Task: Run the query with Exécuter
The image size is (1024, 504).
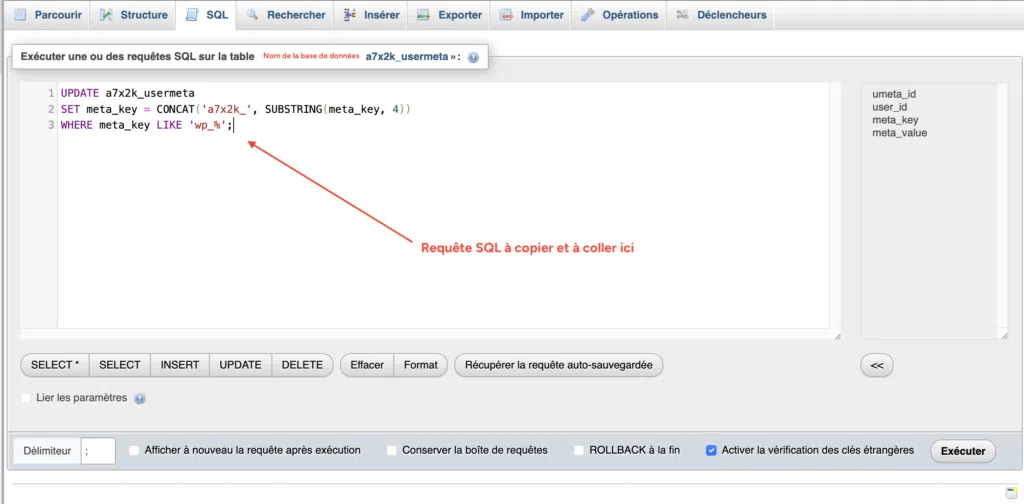Action: (963, 451)
